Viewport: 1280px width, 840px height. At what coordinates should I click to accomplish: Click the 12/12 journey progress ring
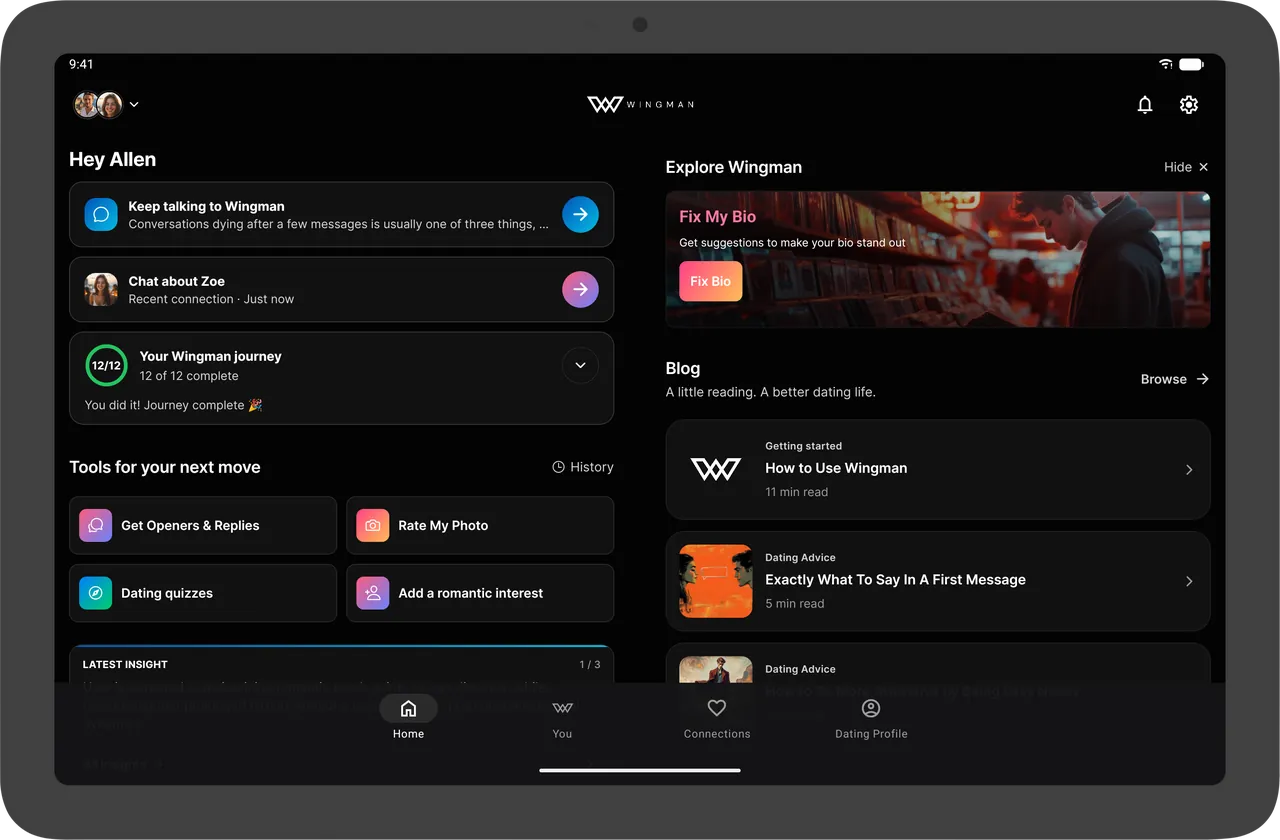[x=106, y=365]
